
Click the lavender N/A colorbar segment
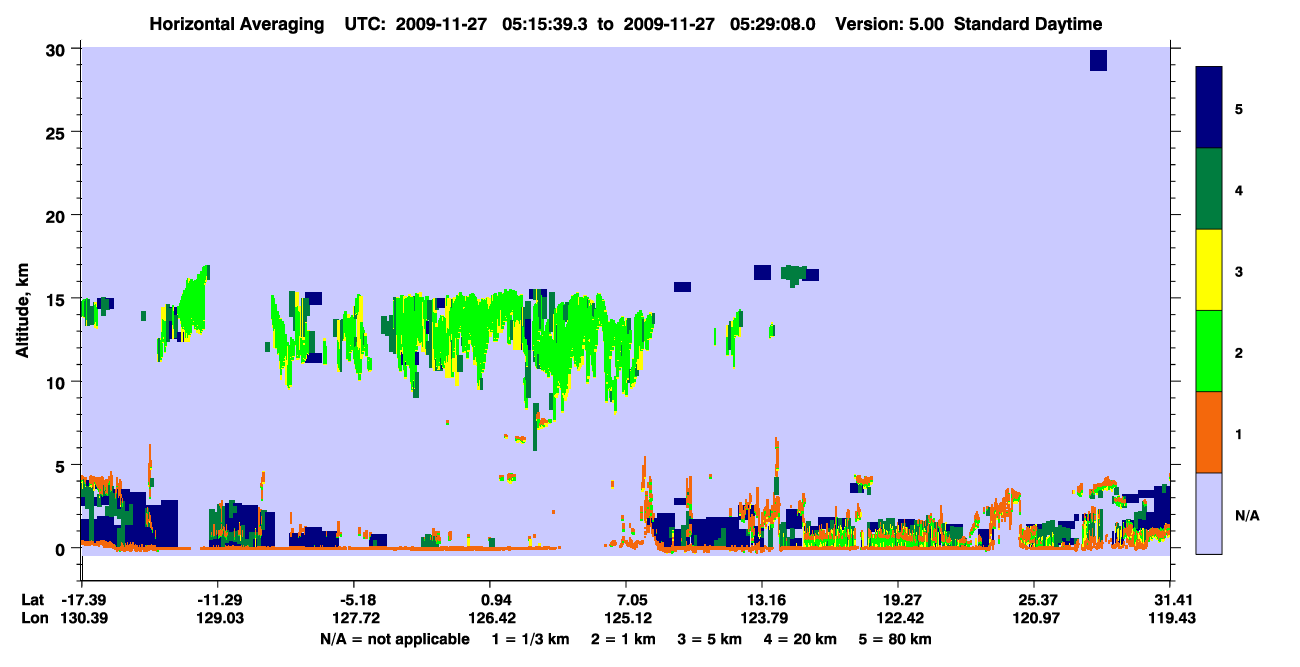click(x=1209, y=513)
